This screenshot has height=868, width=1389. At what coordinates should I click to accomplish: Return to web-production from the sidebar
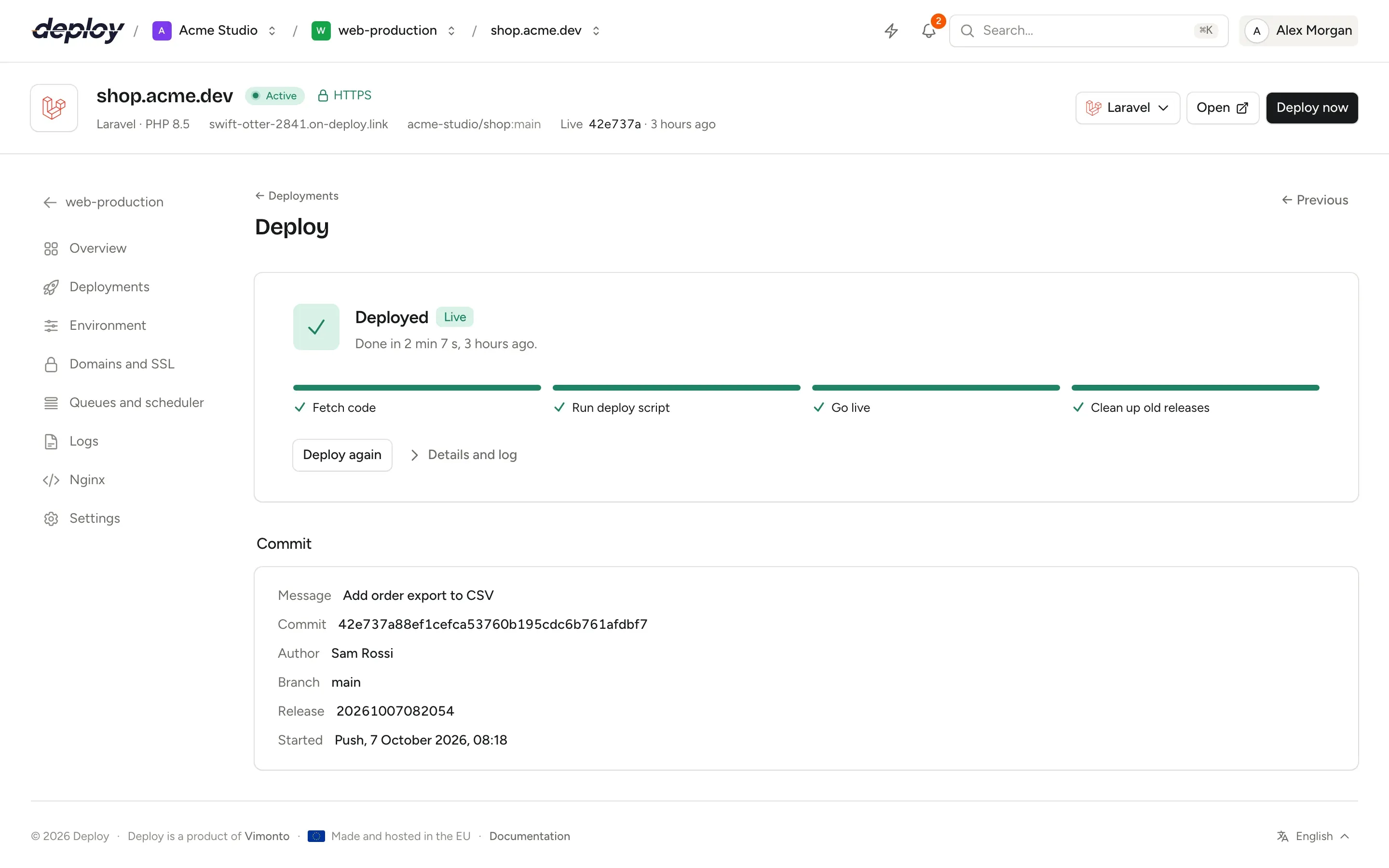(103, 202)
